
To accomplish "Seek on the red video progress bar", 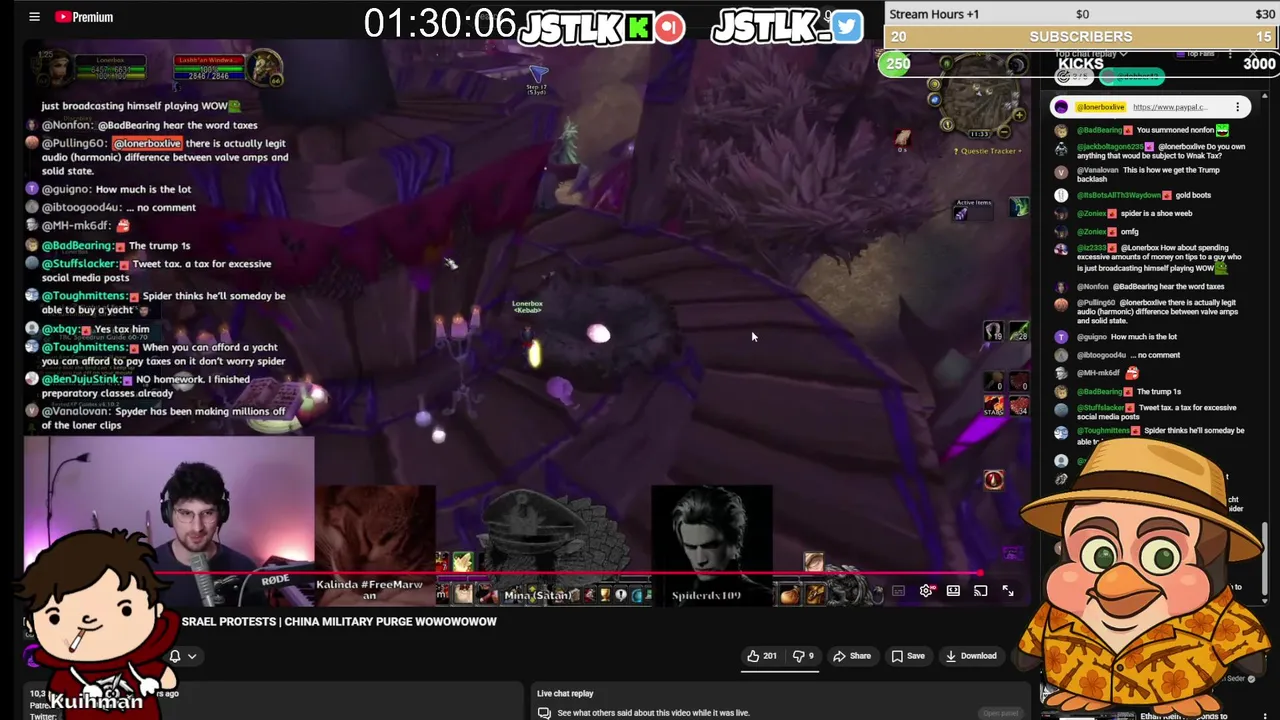I will (567, 574).
